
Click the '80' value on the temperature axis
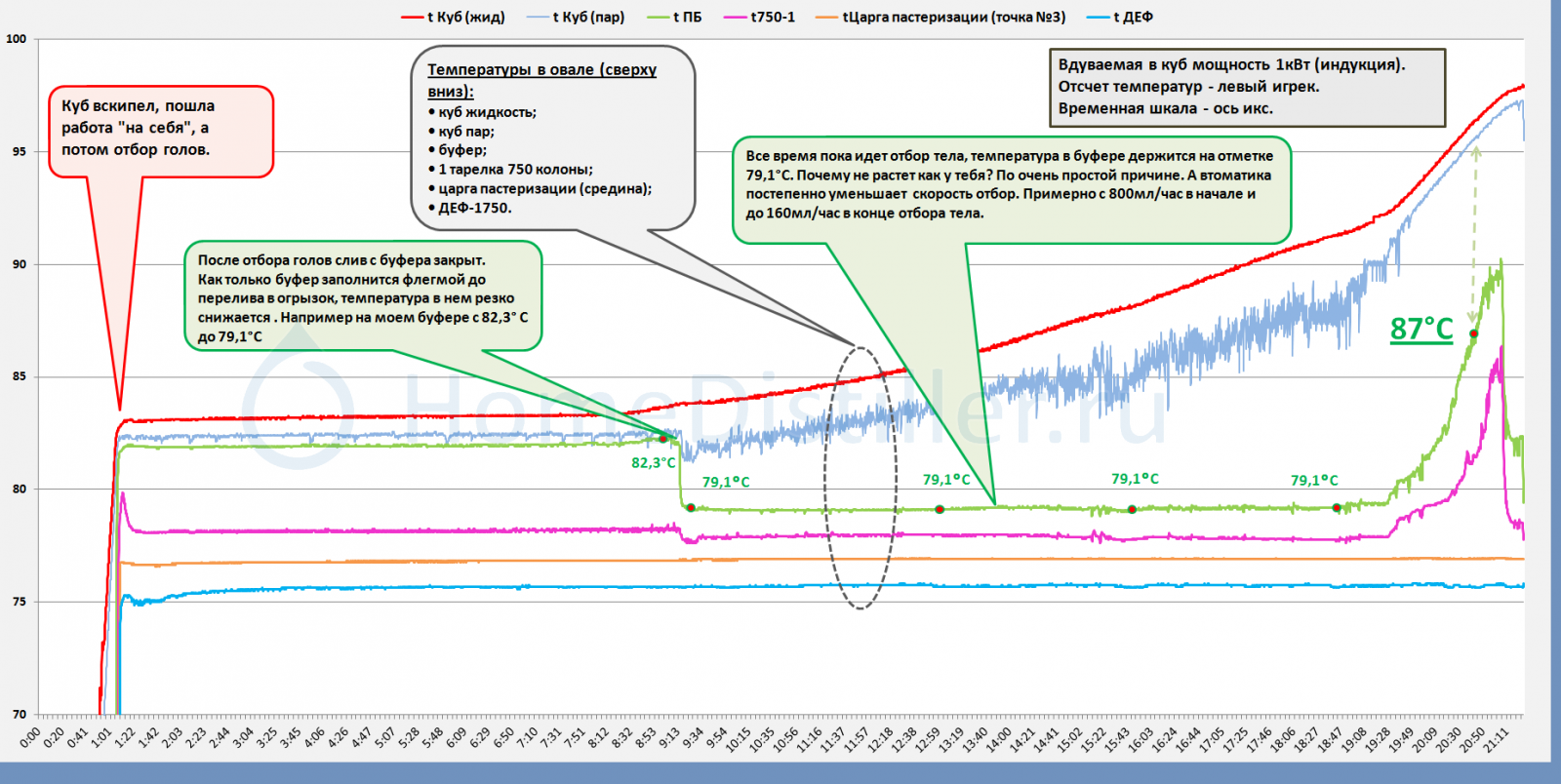coord(20,490)
